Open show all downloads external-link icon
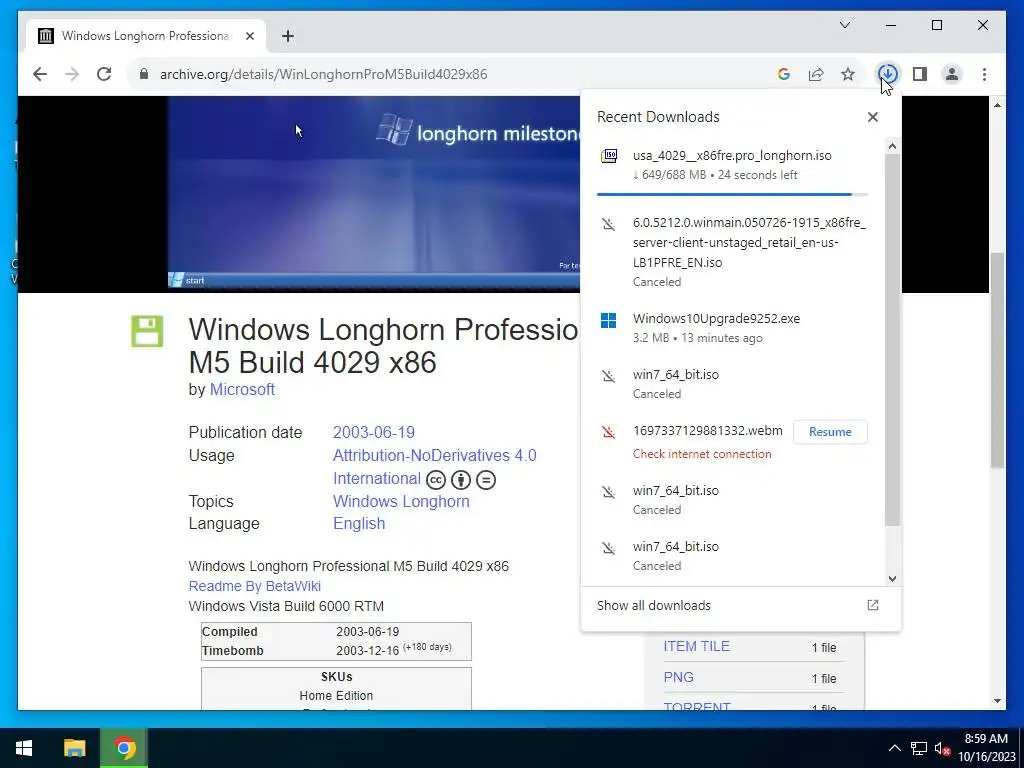Viewport: 1024px width, 768px height. click(872, 605)
